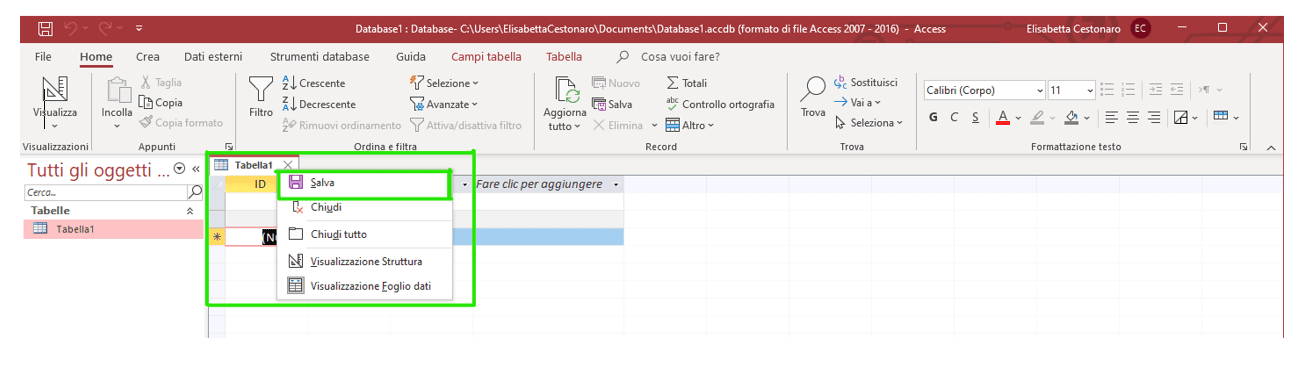Switch to the Crea tab

click(147, 57)
